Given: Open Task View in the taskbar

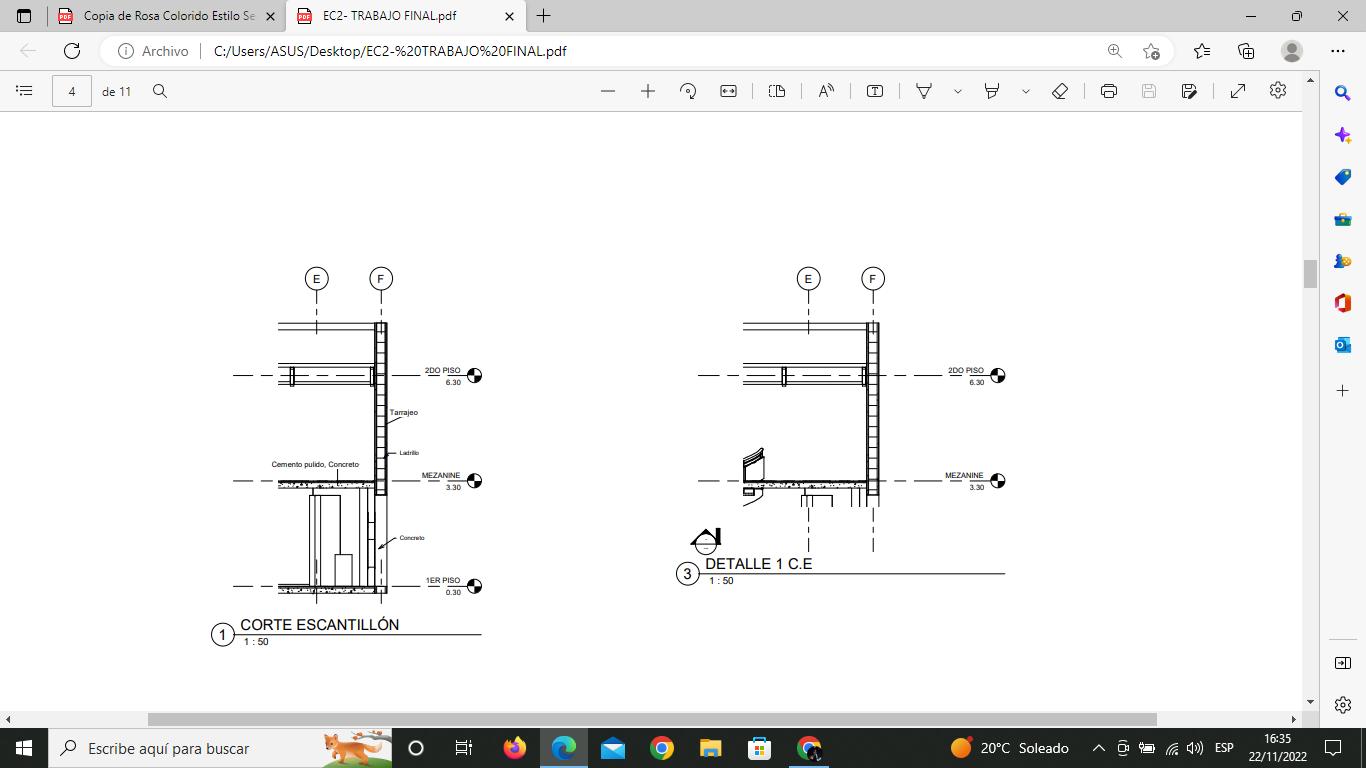Looking at the screenshot, I should click(x=463, y=748).
